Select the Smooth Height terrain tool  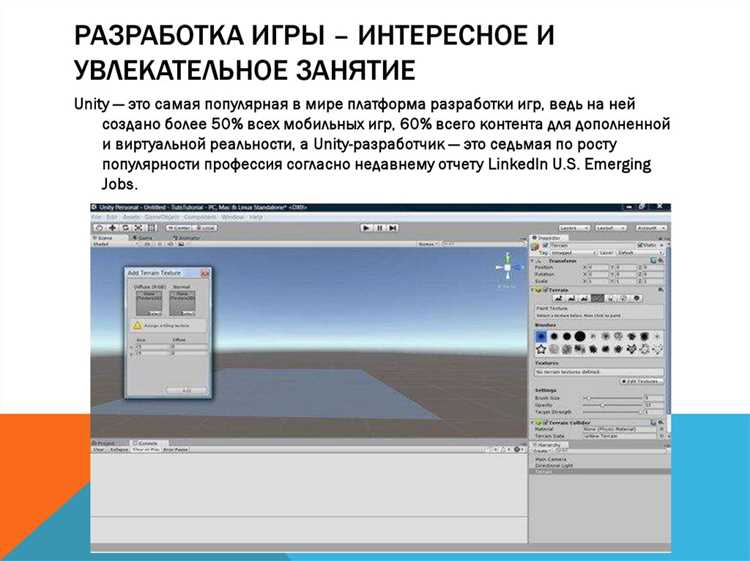click(x=584, y=298)
